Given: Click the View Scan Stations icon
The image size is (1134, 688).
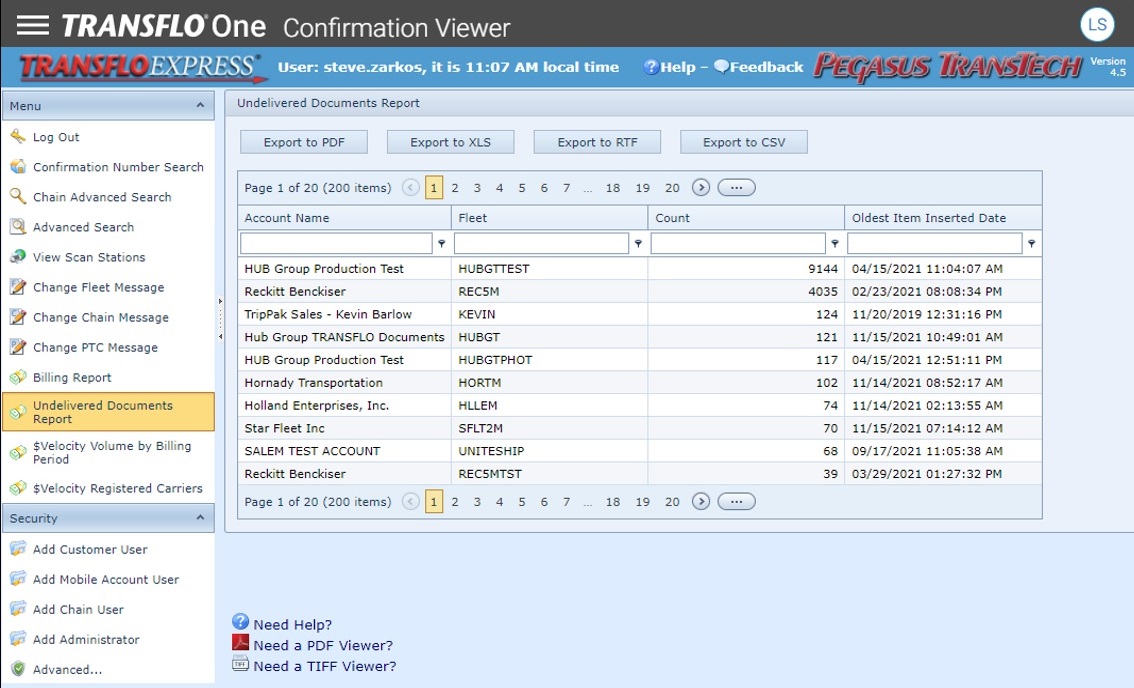Looking at the screenshot, I should click(x=18, y=257).
